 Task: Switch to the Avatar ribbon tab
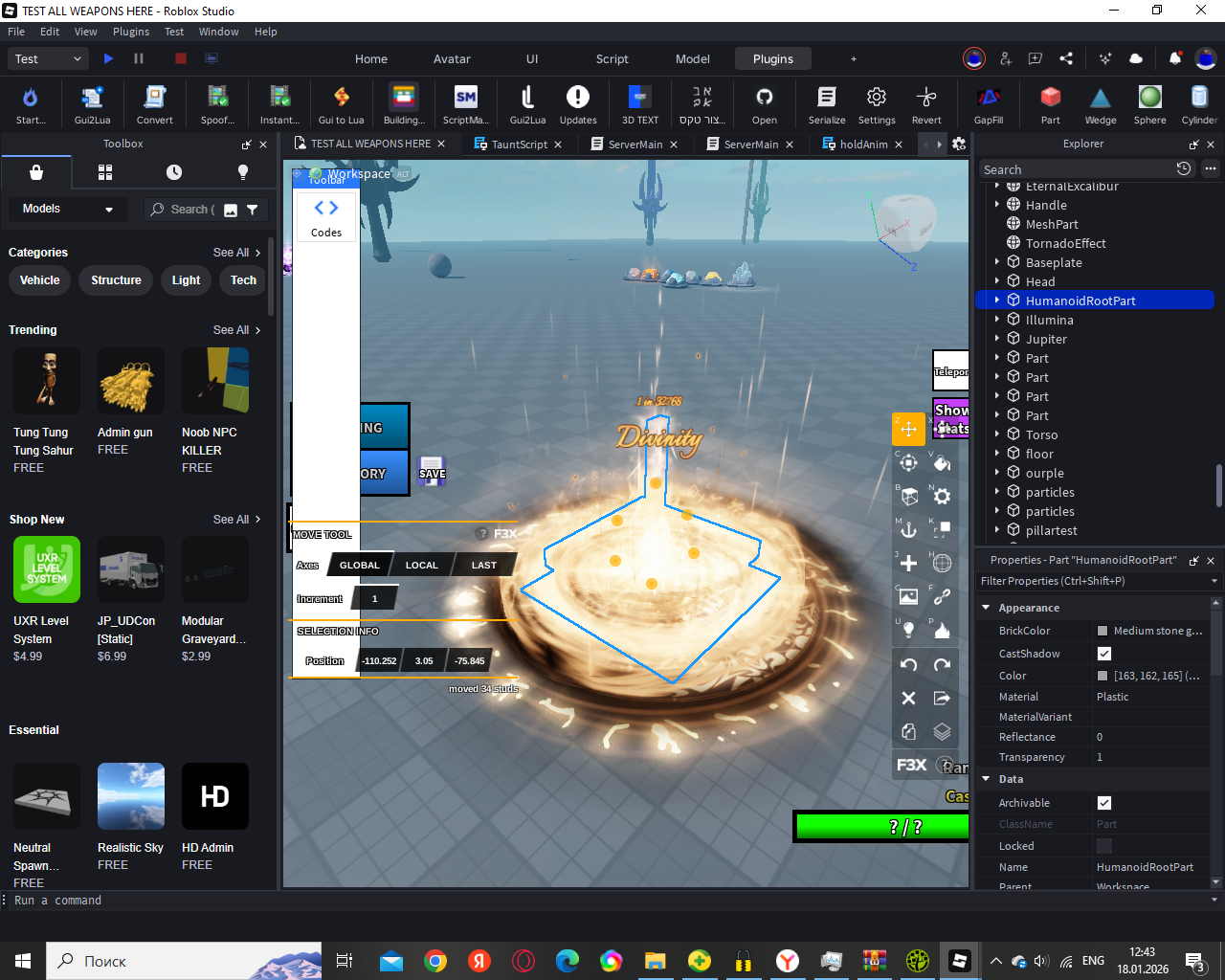(452, 58)
